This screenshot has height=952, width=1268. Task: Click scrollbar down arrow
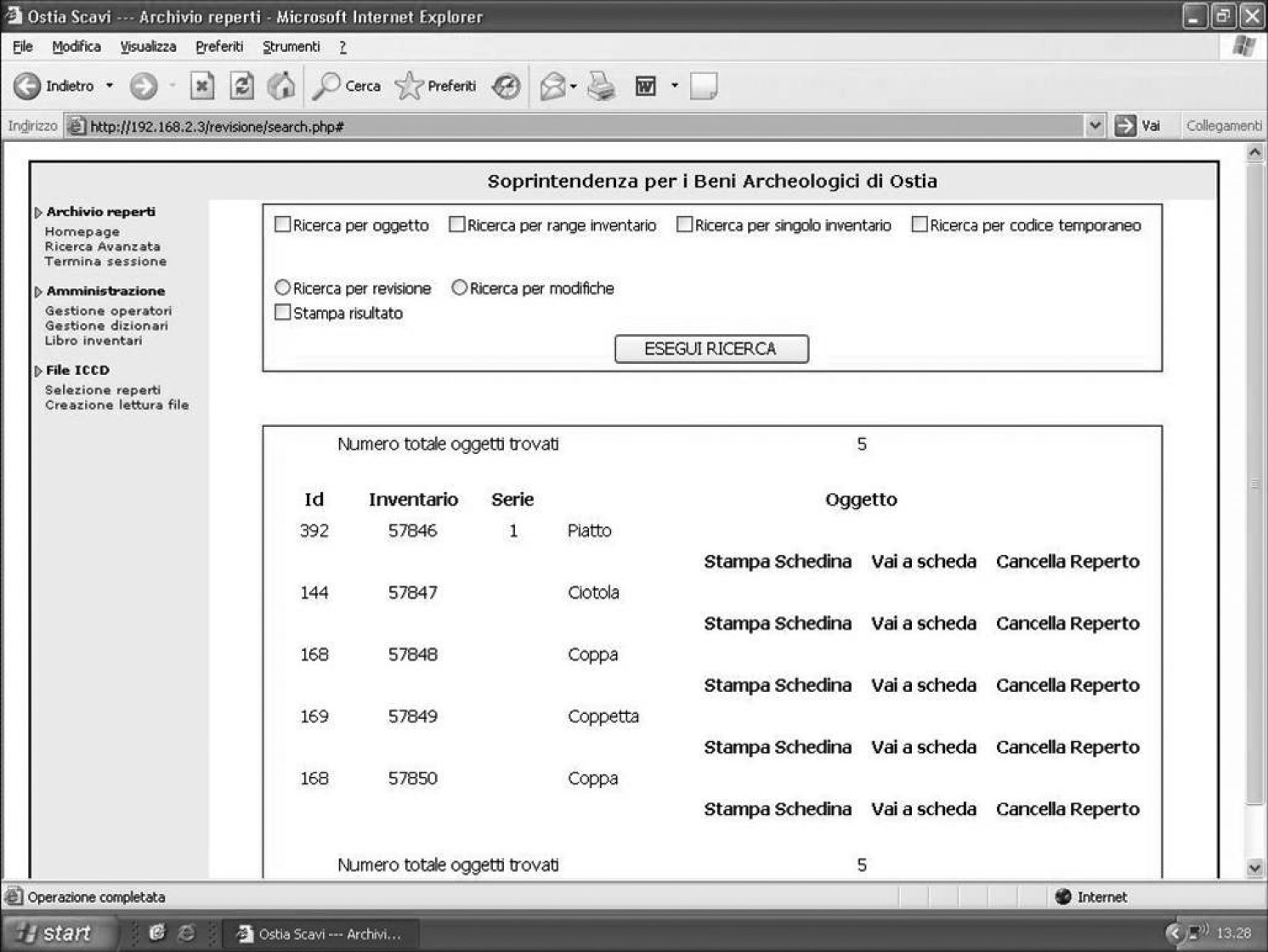pyautogui.click(x=1254, y=868)
